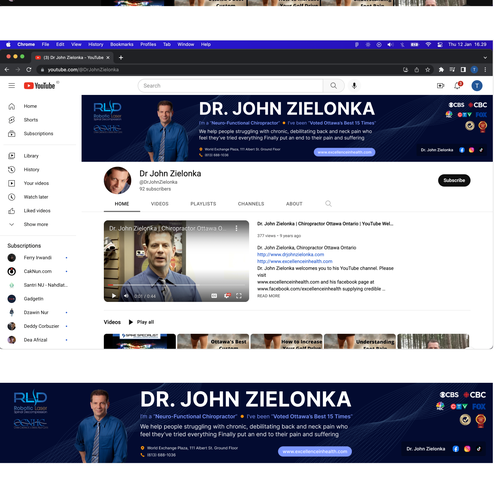Open a new browser tab

tap(121, 57)
